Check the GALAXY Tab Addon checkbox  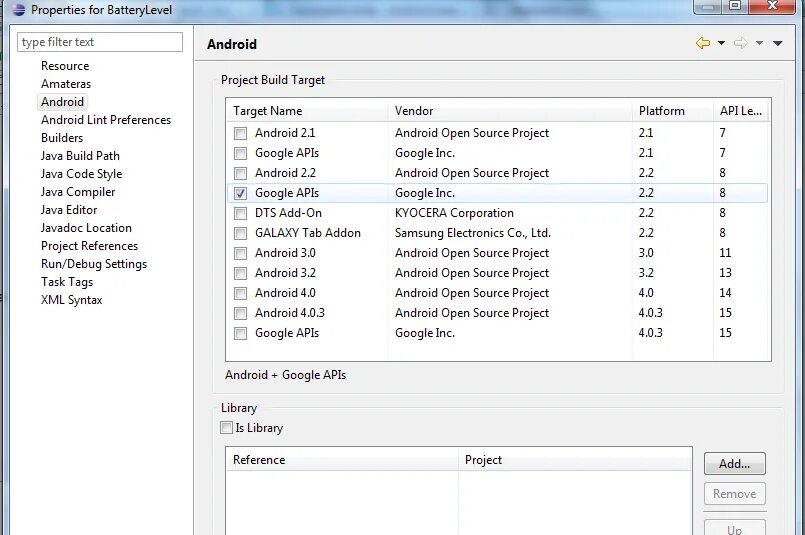coord(240,234)
